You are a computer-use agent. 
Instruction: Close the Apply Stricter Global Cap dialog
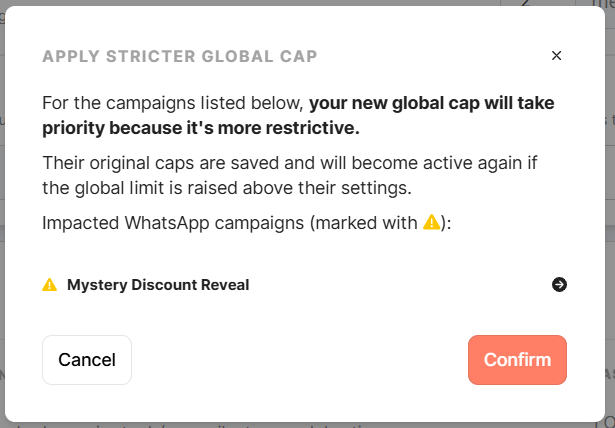pos(557,56)
